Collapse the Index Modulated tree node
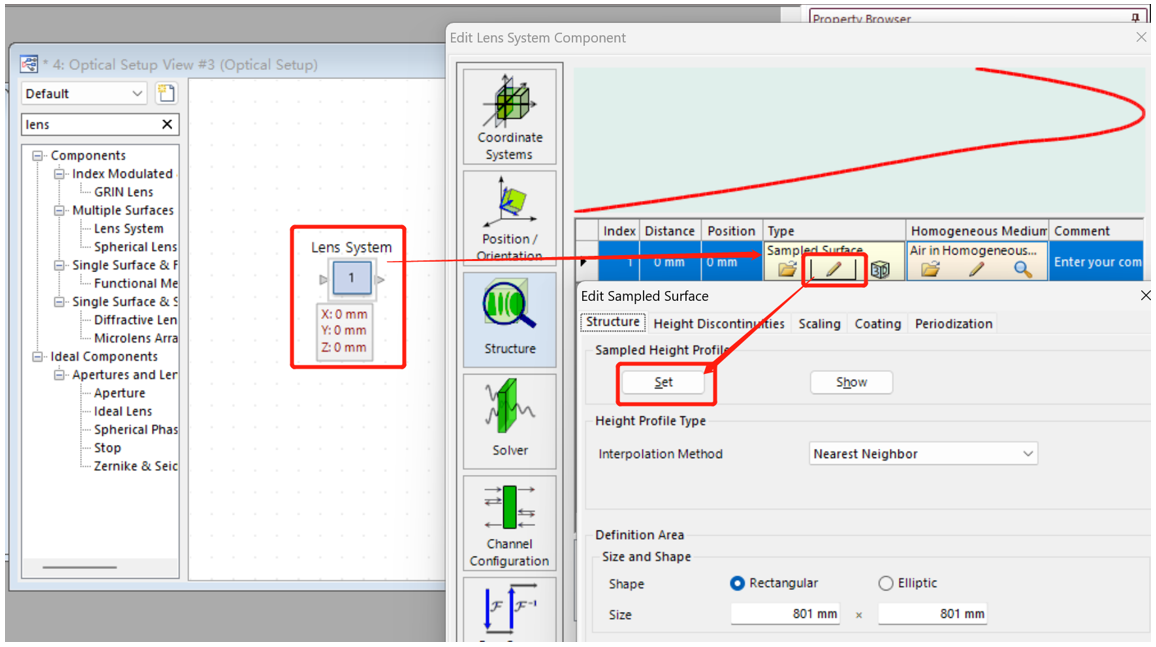The image size is (1156, 647). click(60, 174)
